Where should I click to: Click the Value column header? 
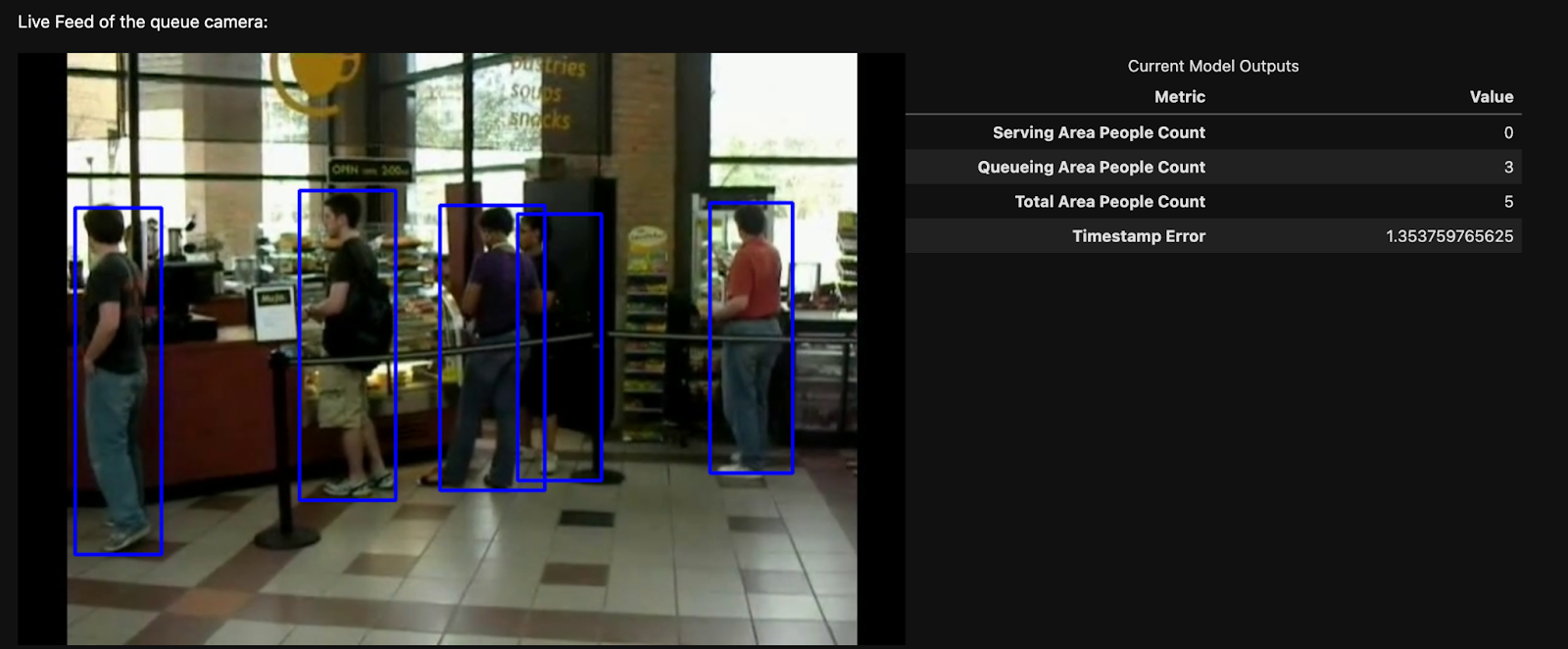1491,97
